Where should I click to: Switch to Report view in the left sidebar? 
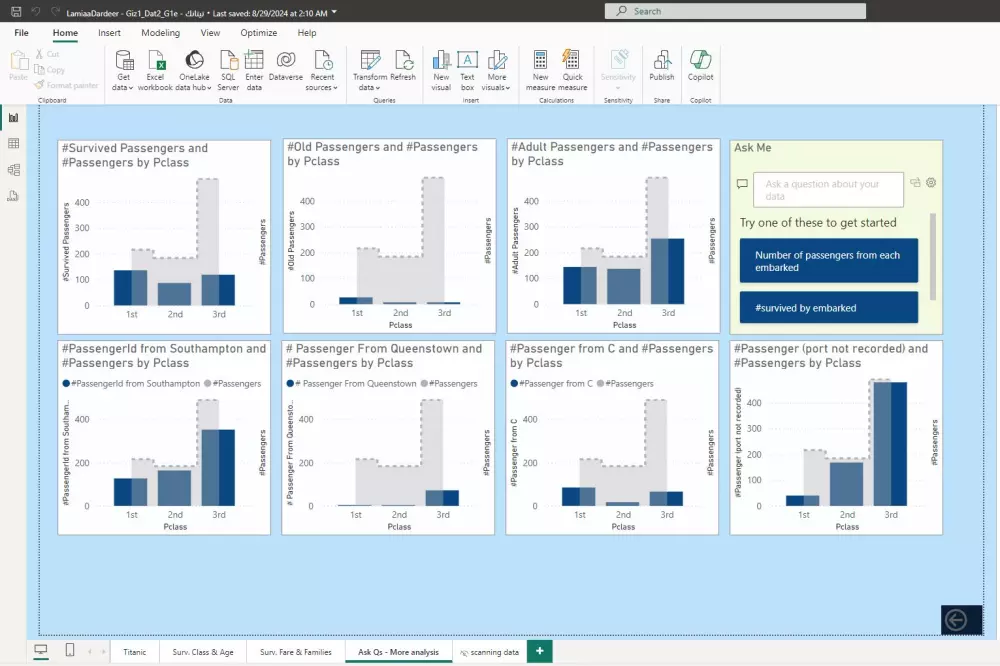pyautogui.click(x=14, y=117)
